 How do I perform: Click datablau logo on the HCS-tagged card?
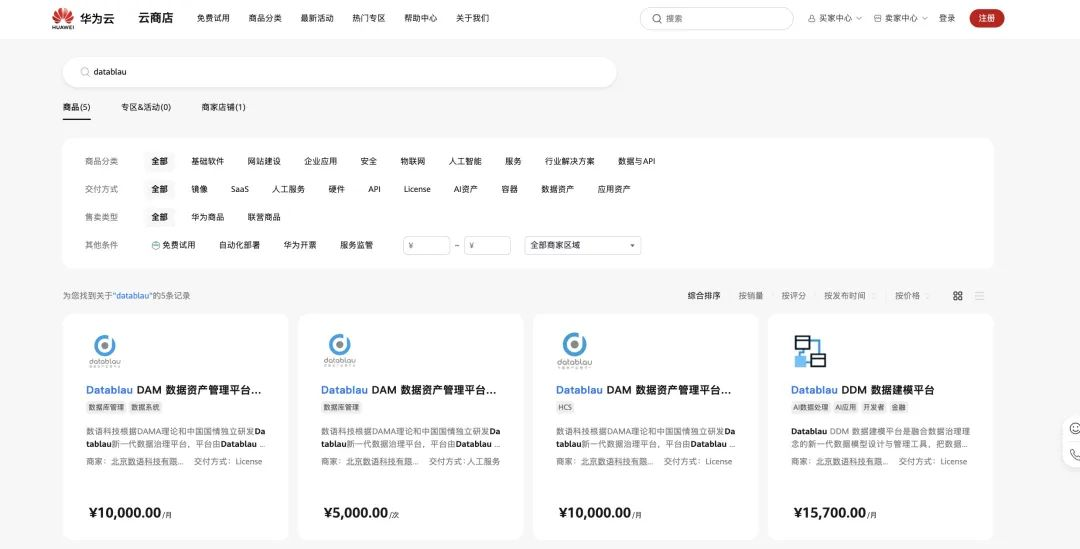point(574,351)
